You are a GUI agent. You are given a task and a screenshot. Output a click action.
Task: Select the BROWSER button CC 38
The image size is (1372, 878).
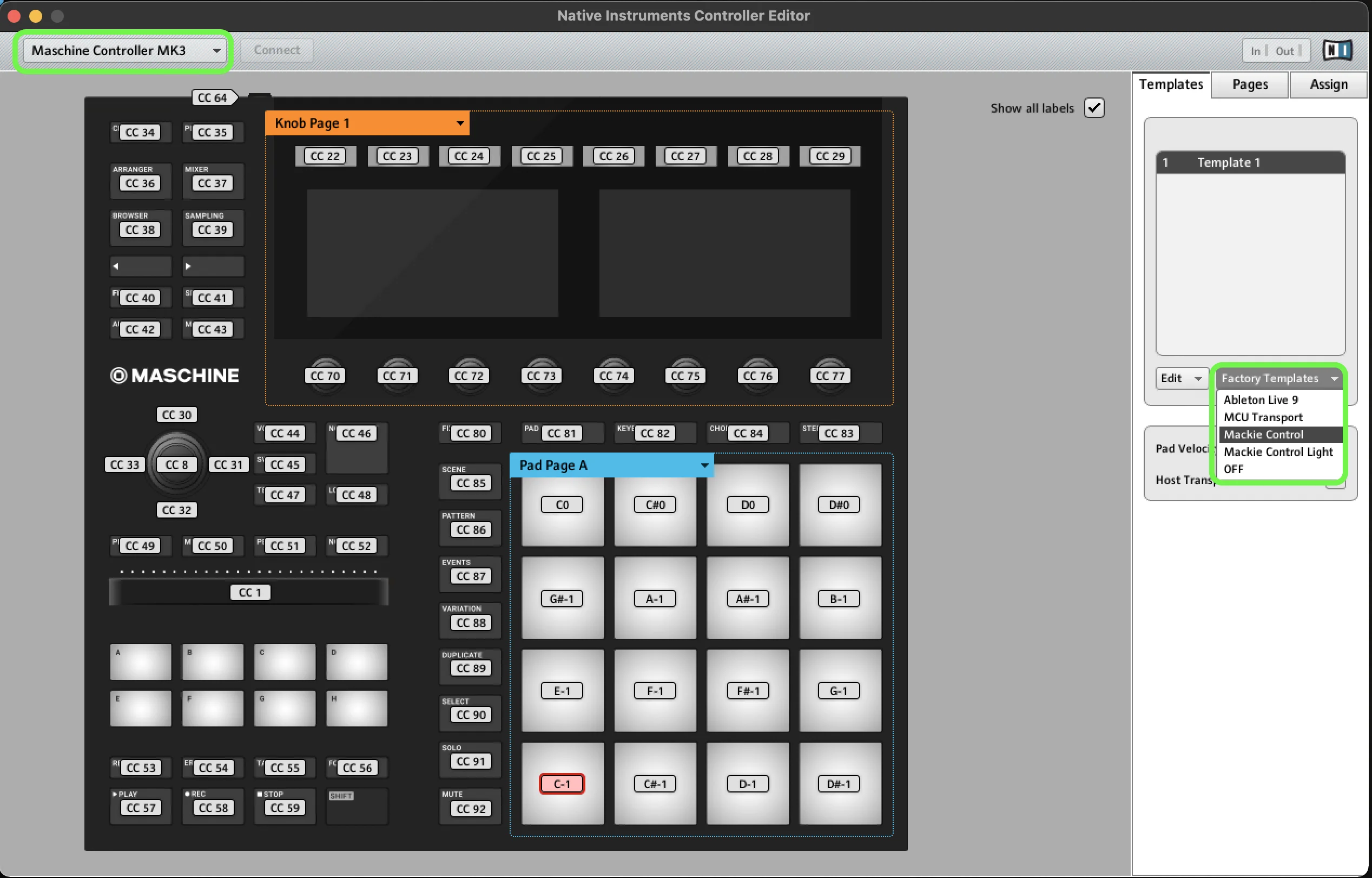pos(141,227)
